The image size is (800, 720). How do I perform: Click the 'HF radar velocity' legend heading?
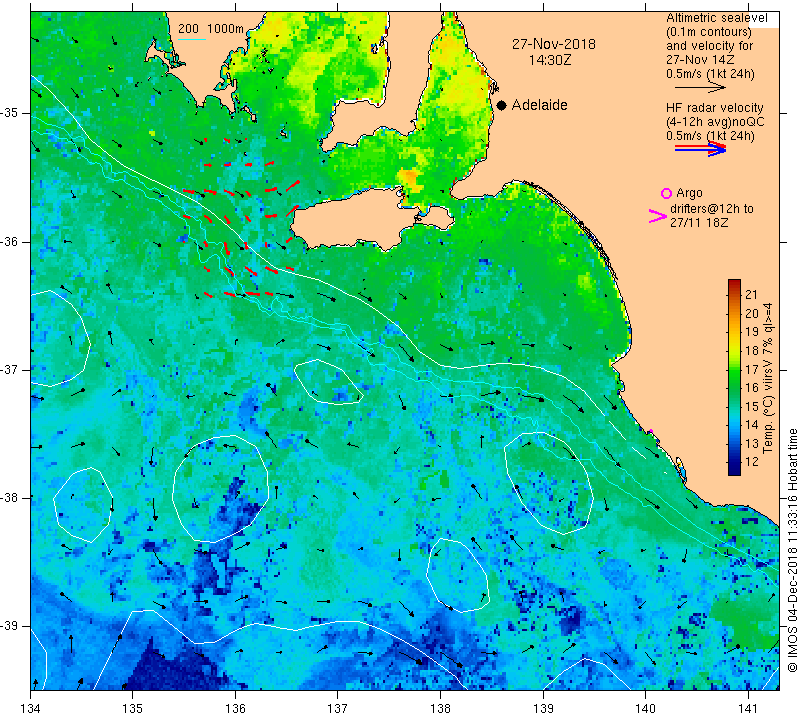point(714,108)
